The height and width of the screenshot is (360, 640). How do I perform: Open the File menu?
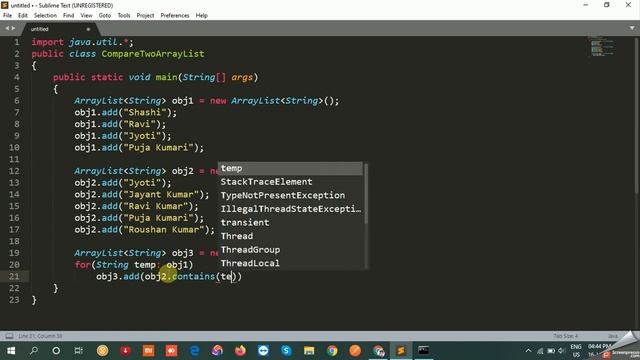[x=7, y=16]
